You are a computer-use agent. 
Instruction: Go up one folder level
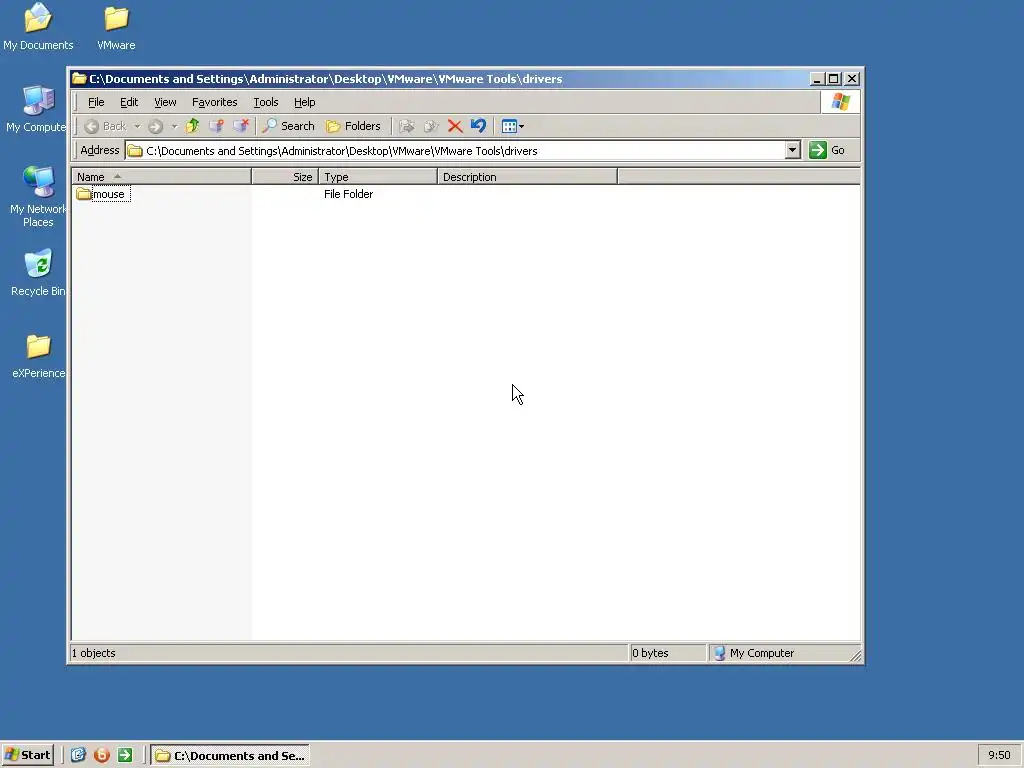point(192,126)
